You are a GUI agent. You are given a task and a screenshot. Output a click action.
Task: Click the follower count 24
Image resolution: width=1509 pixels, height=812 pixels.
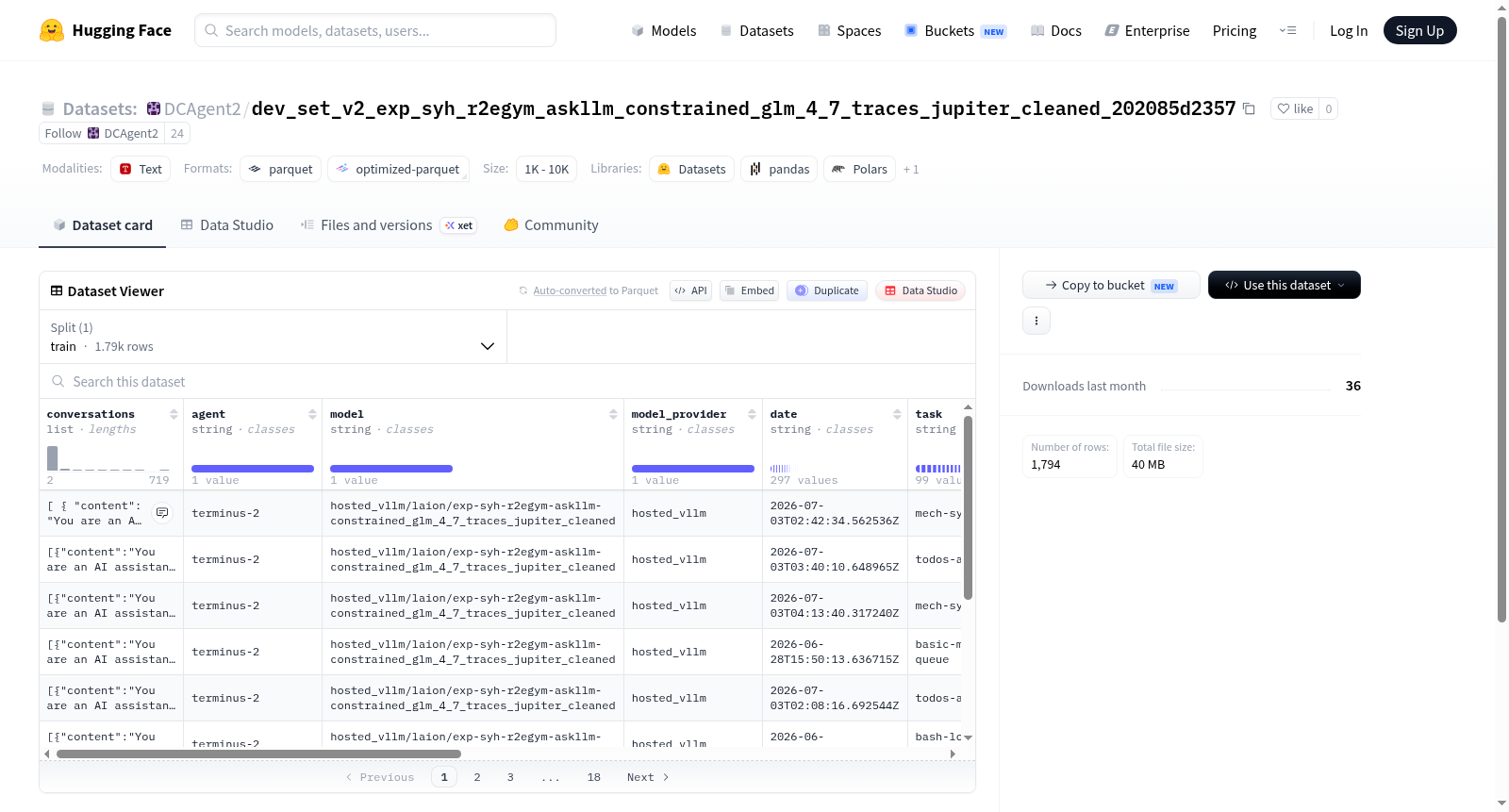click(x=177, y=133)
